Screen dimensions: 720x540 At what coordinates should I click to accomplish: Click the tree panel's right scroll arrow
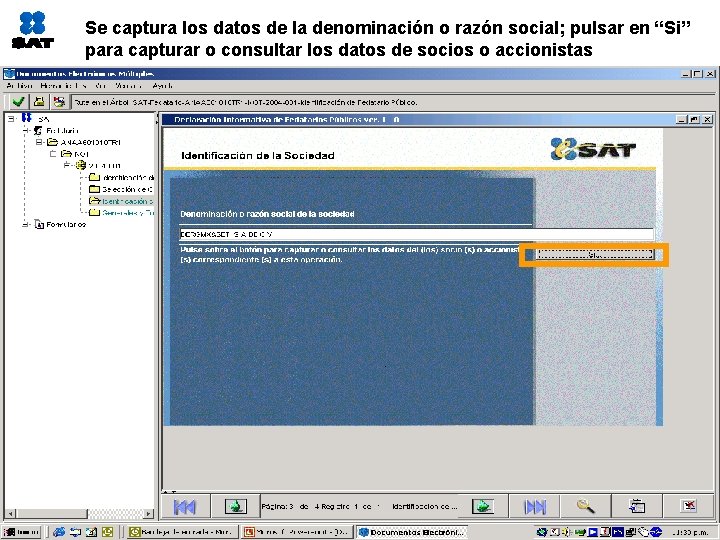[x=149, y=513]
